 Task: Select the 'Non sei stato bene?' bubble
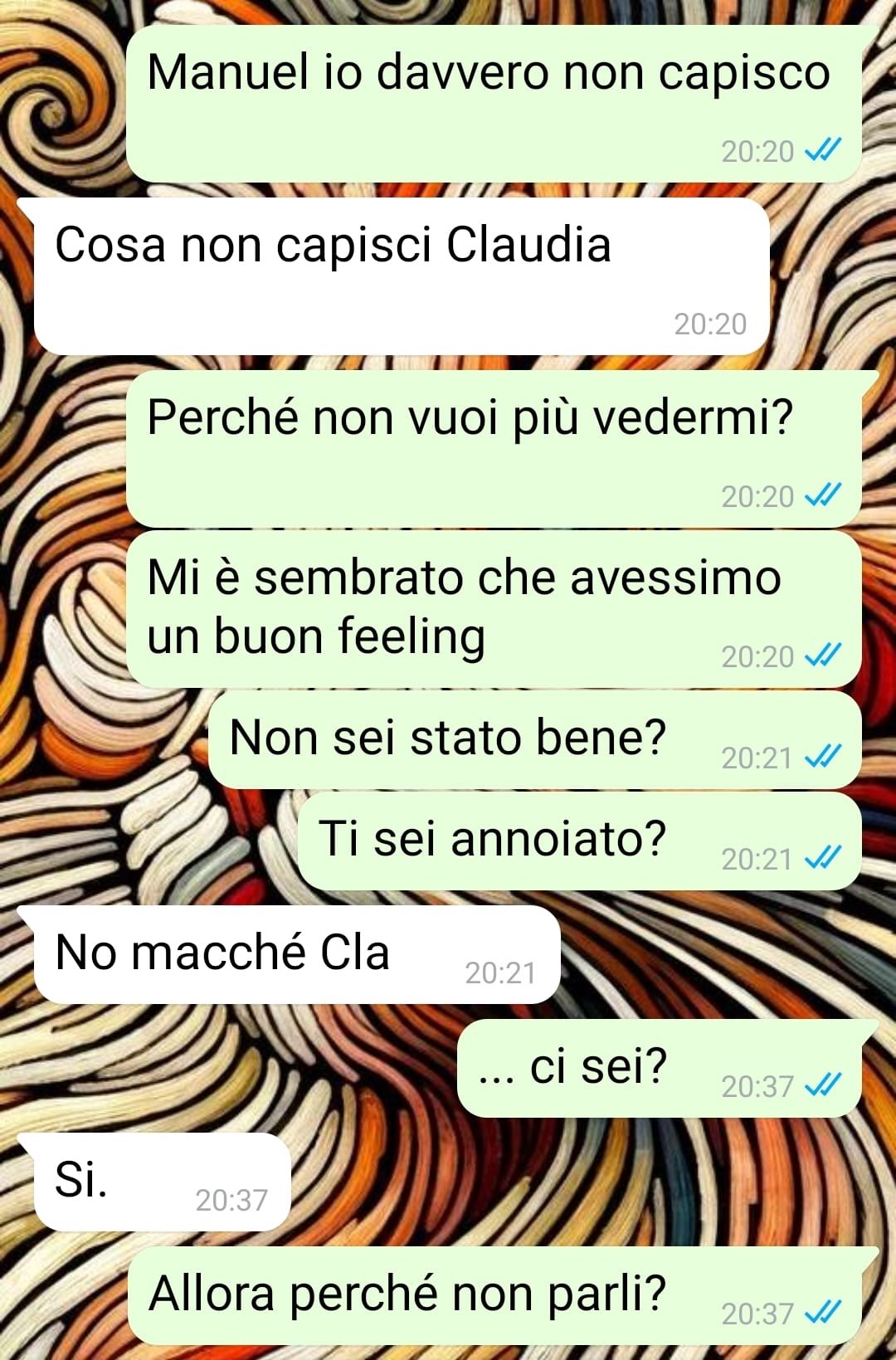[535, 740]
